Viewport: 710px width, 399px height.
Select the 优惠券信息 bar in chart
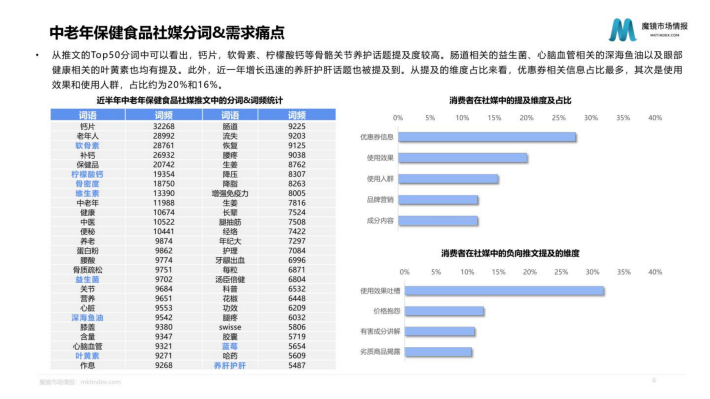[x=487, y=137]
